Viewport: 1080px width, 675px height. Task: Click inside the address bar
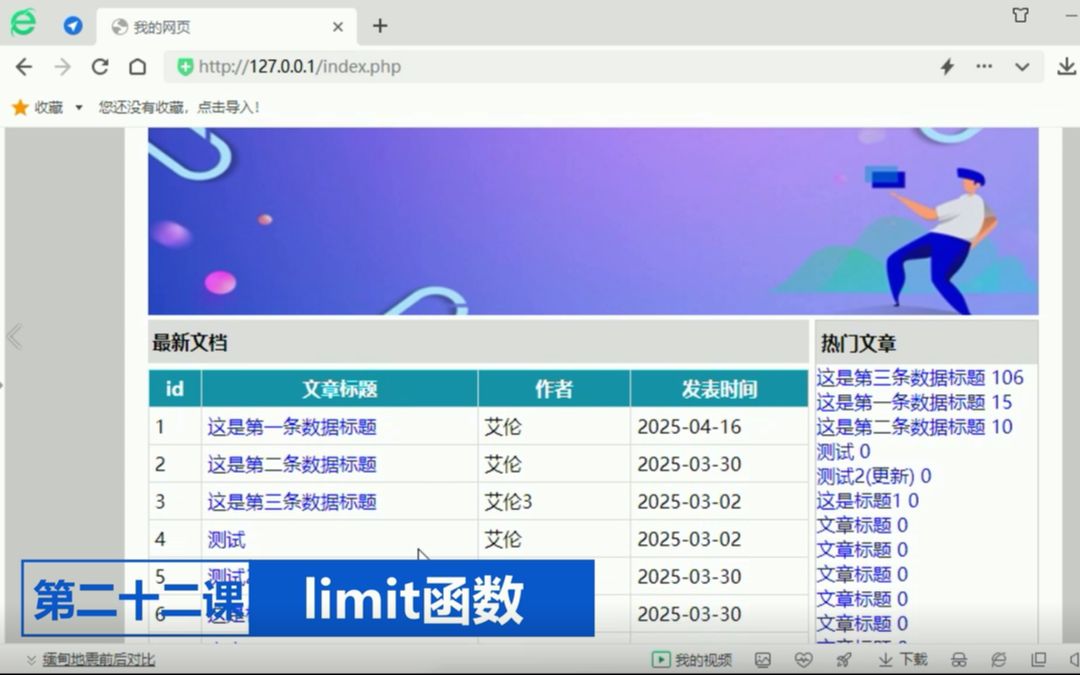pos(400,67)
